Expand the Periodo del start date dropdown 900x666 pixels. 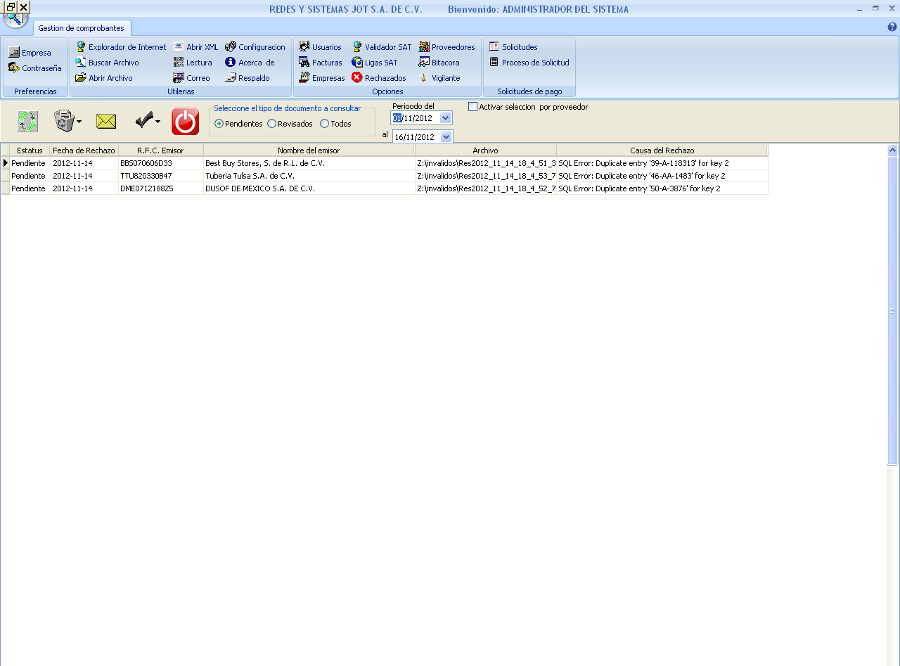pos(446,118)
